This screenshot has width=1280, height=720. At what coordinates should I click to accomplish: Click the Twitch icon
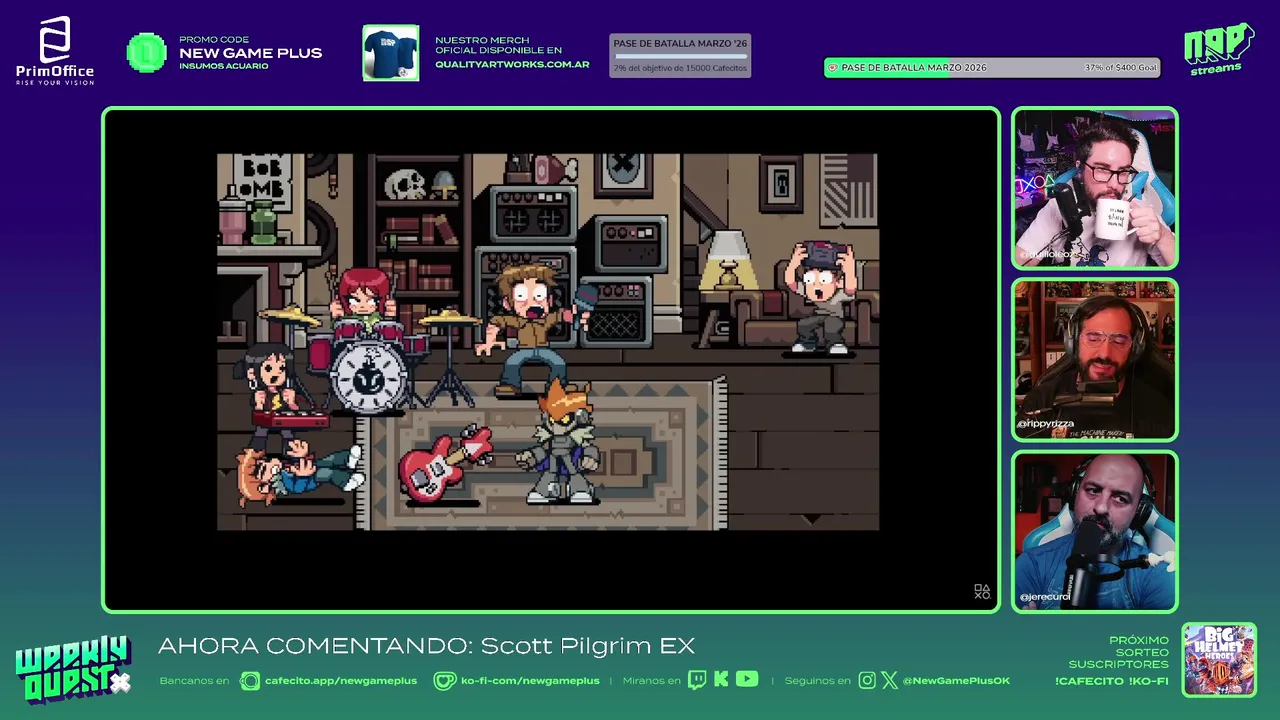[697, 680]
